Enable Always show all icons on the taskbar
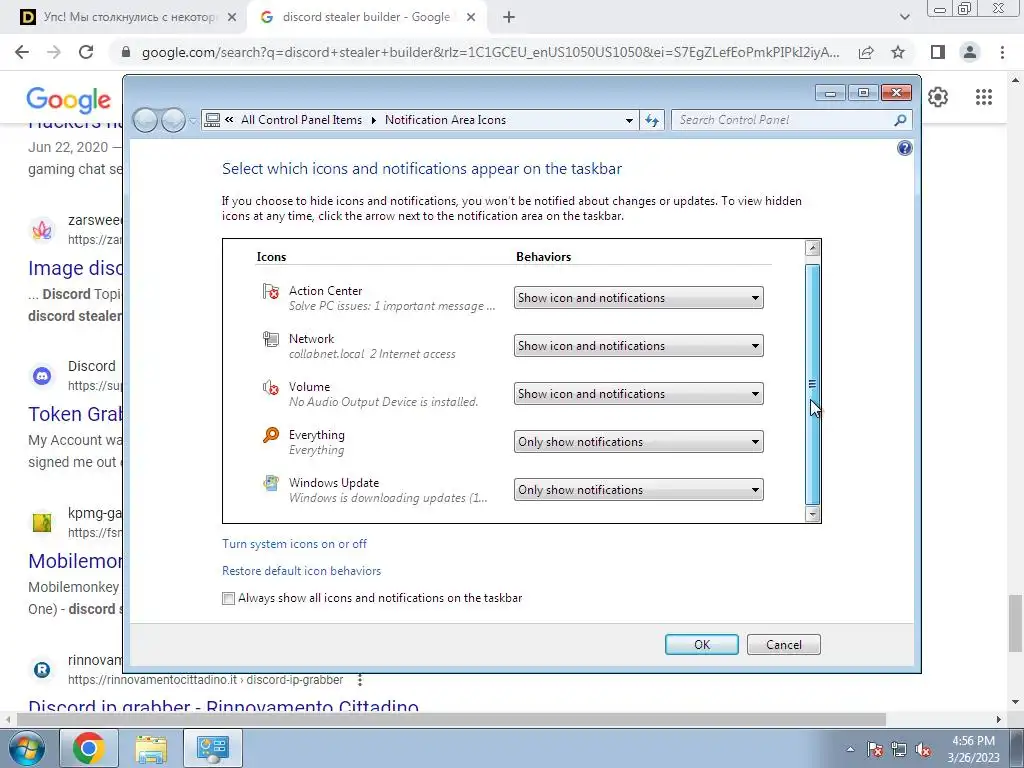 tap(228, 598)
